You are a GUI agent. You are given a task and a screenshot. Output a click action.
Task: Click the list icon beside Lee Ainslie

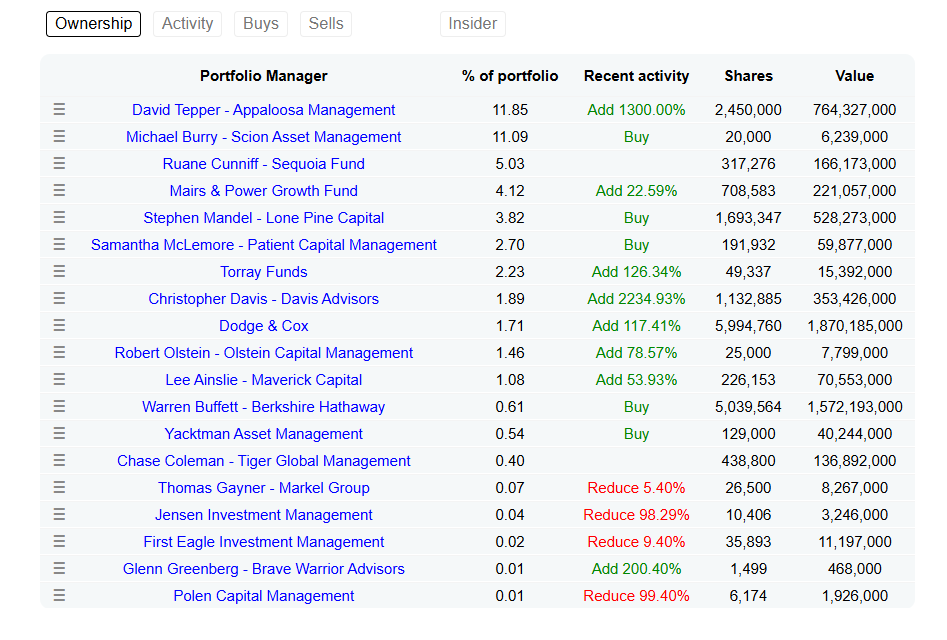point(59,380)
